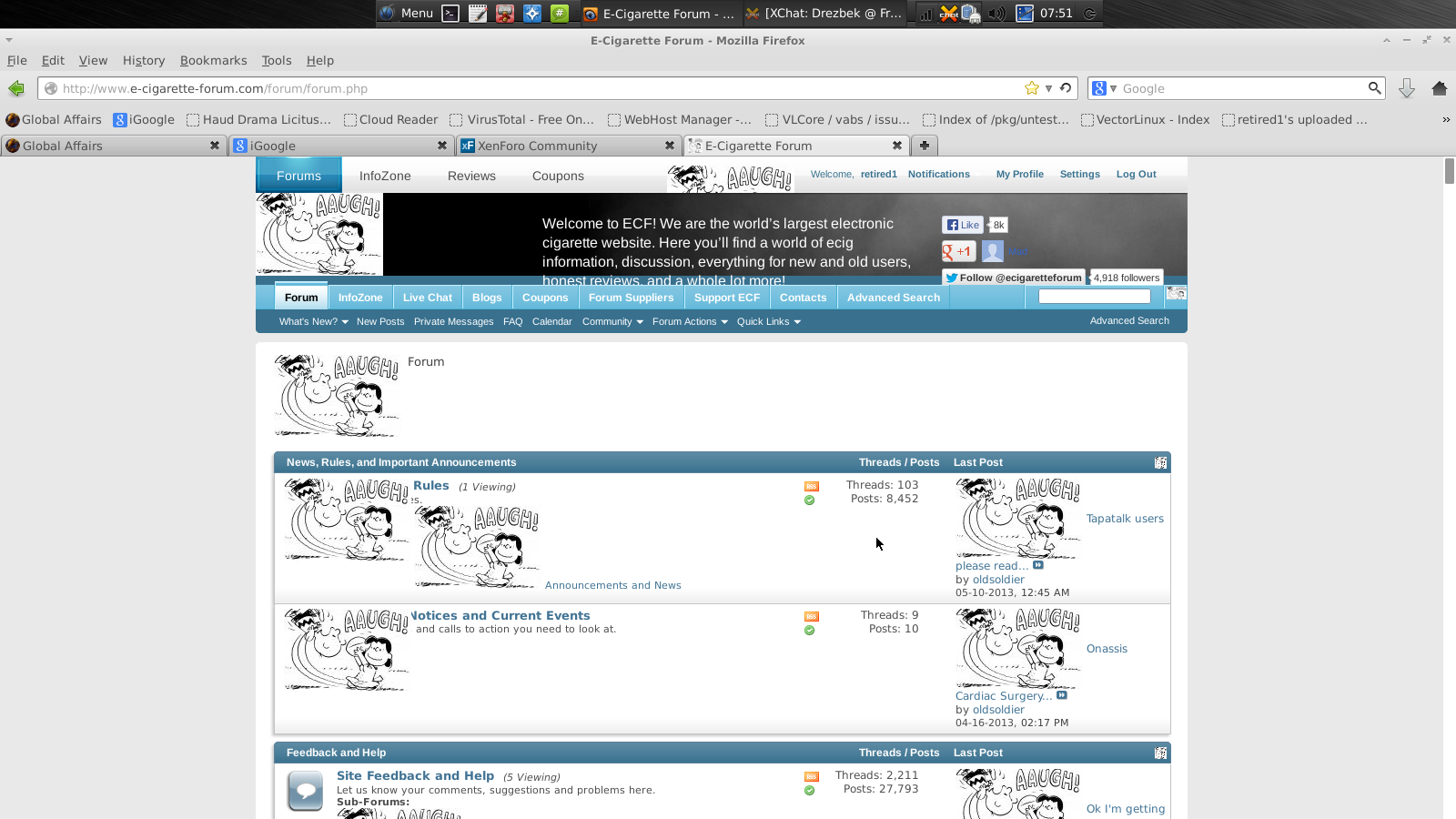The image size is (1456, 819).
Task: Open the Firefox downloads arrow icon
Action: (x=1407, y=88)
